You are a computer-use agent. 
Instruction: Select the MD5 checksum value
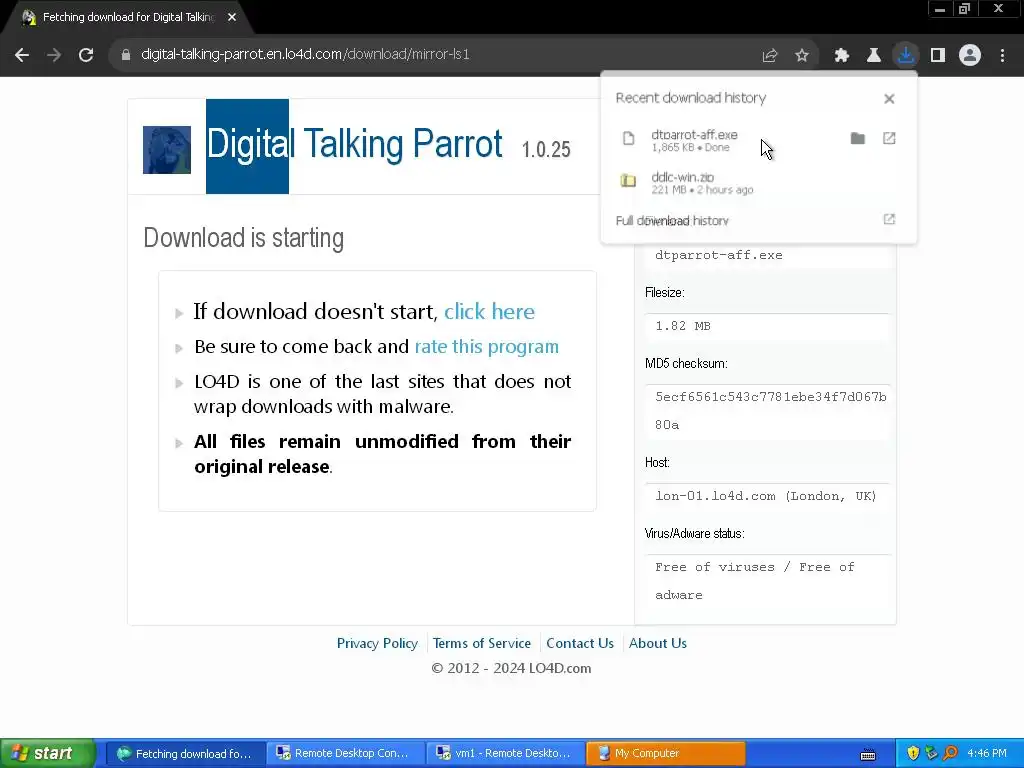pos(767,411)
